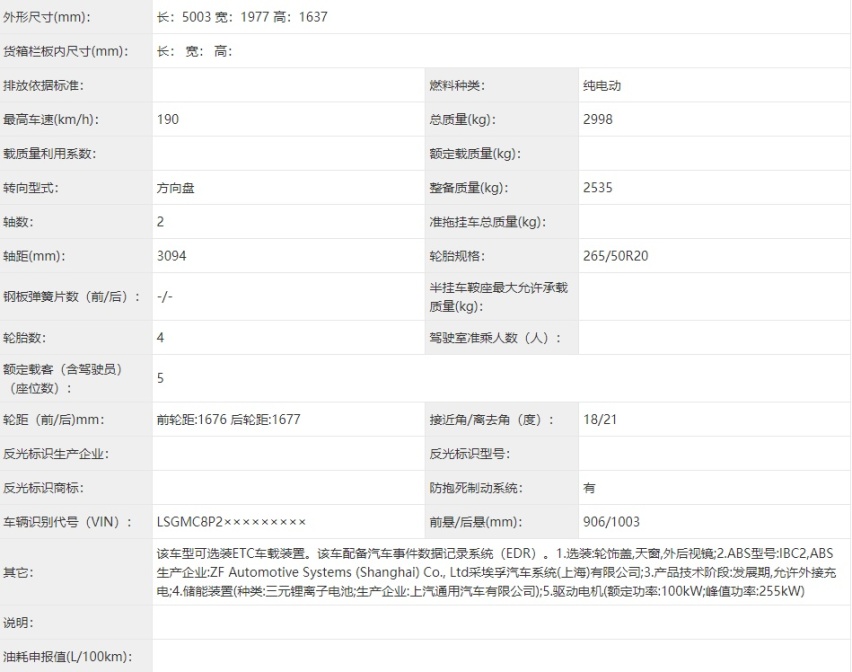Select the tire spec 265/50R20
Image resolution: width=852 pixels, height=672 pixels.
(x=616, y=256)
